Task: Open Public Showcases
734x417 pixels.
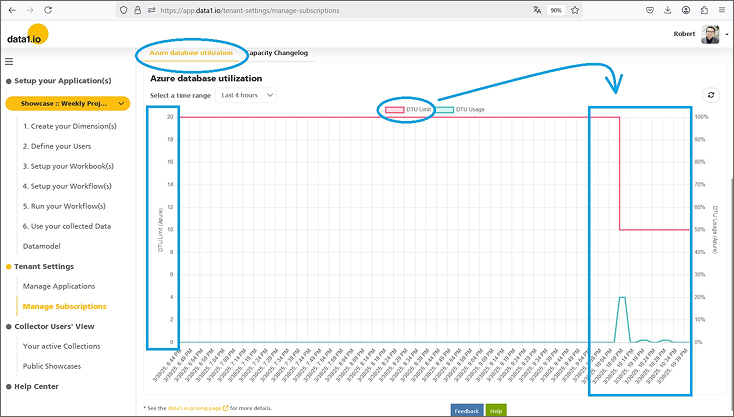Action: click(x=52, y=366)
